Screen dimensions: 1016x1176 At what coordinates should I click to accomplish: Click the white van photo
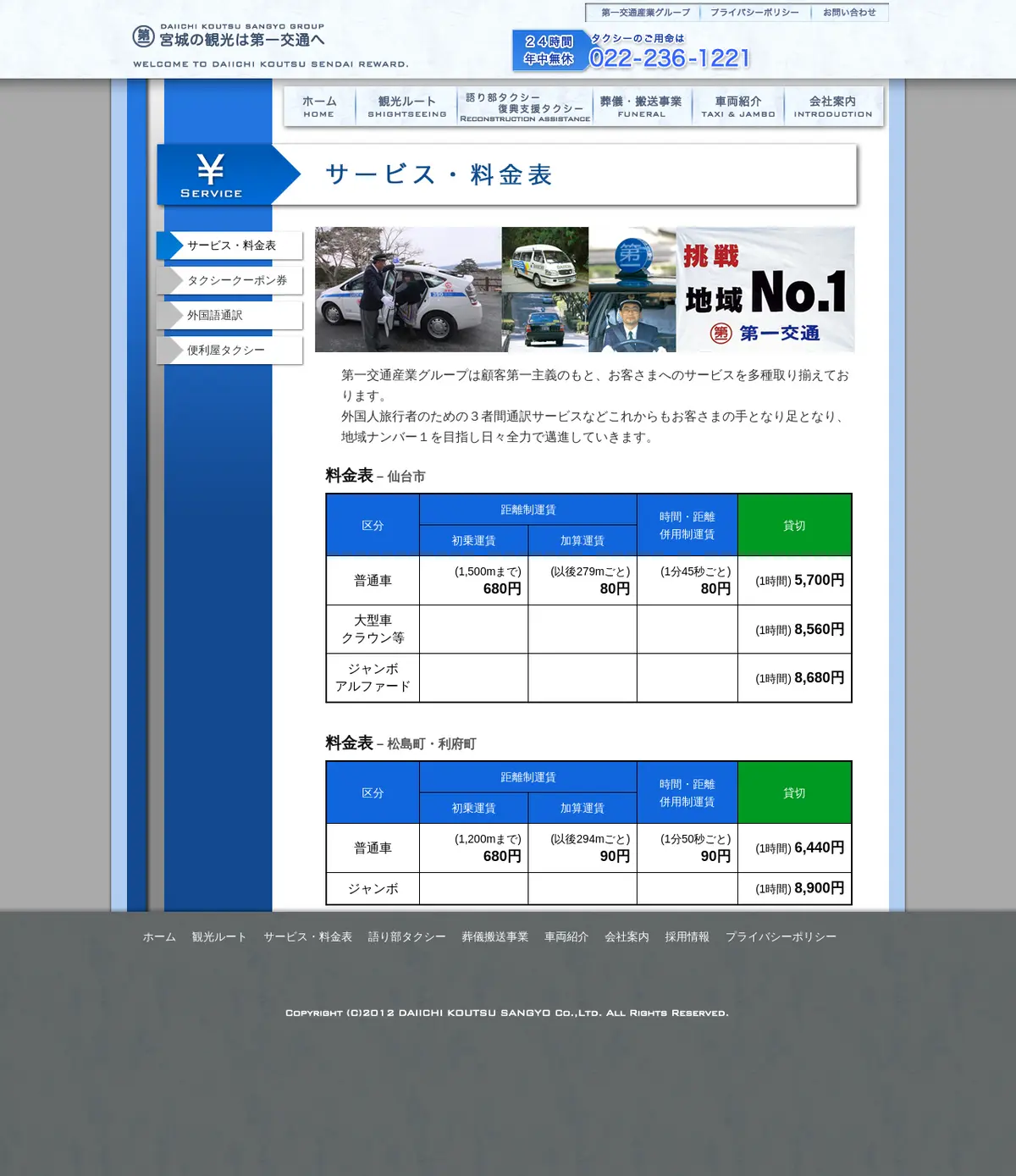(544, 260)
